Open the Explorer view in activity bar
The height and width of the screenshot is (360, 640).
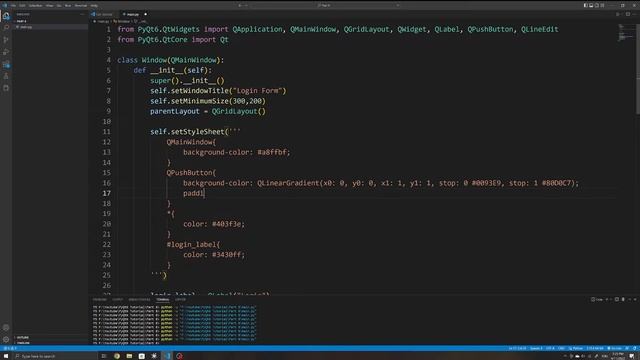[6, 16]
